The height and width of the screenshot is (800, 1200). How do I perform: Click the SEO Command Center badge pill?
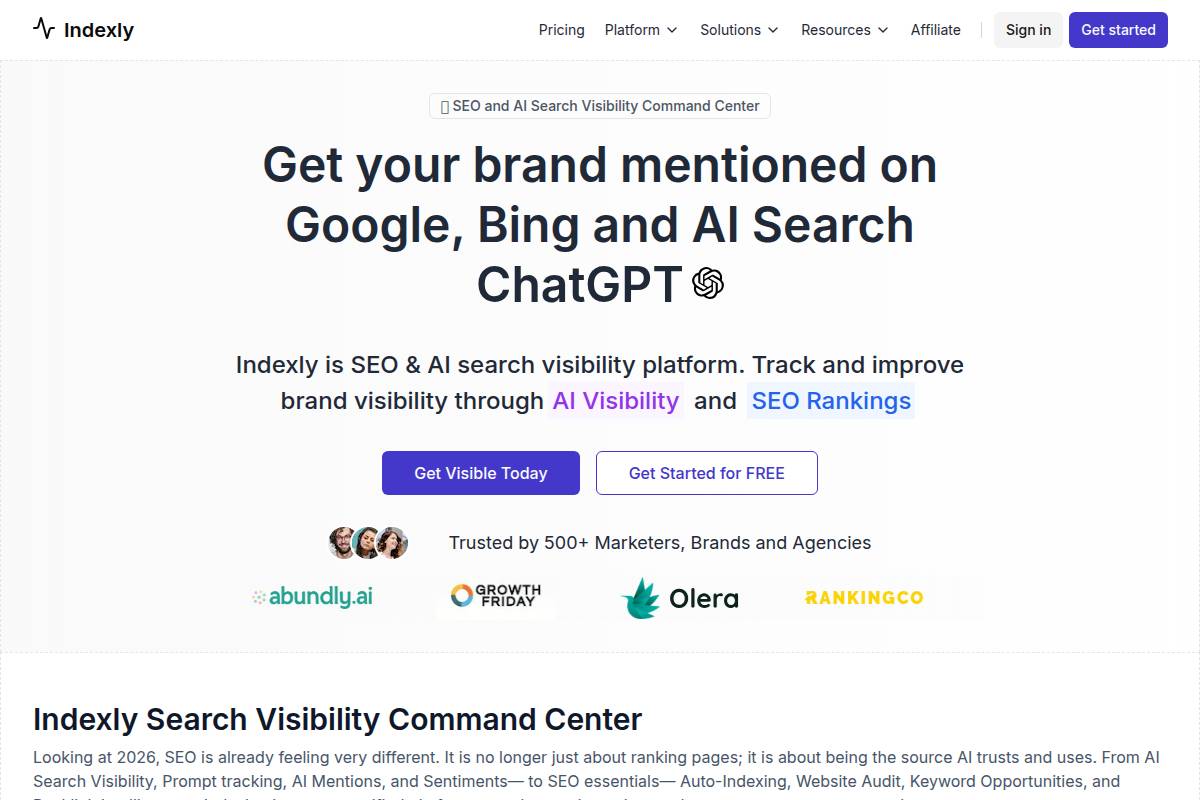point(599,105)
